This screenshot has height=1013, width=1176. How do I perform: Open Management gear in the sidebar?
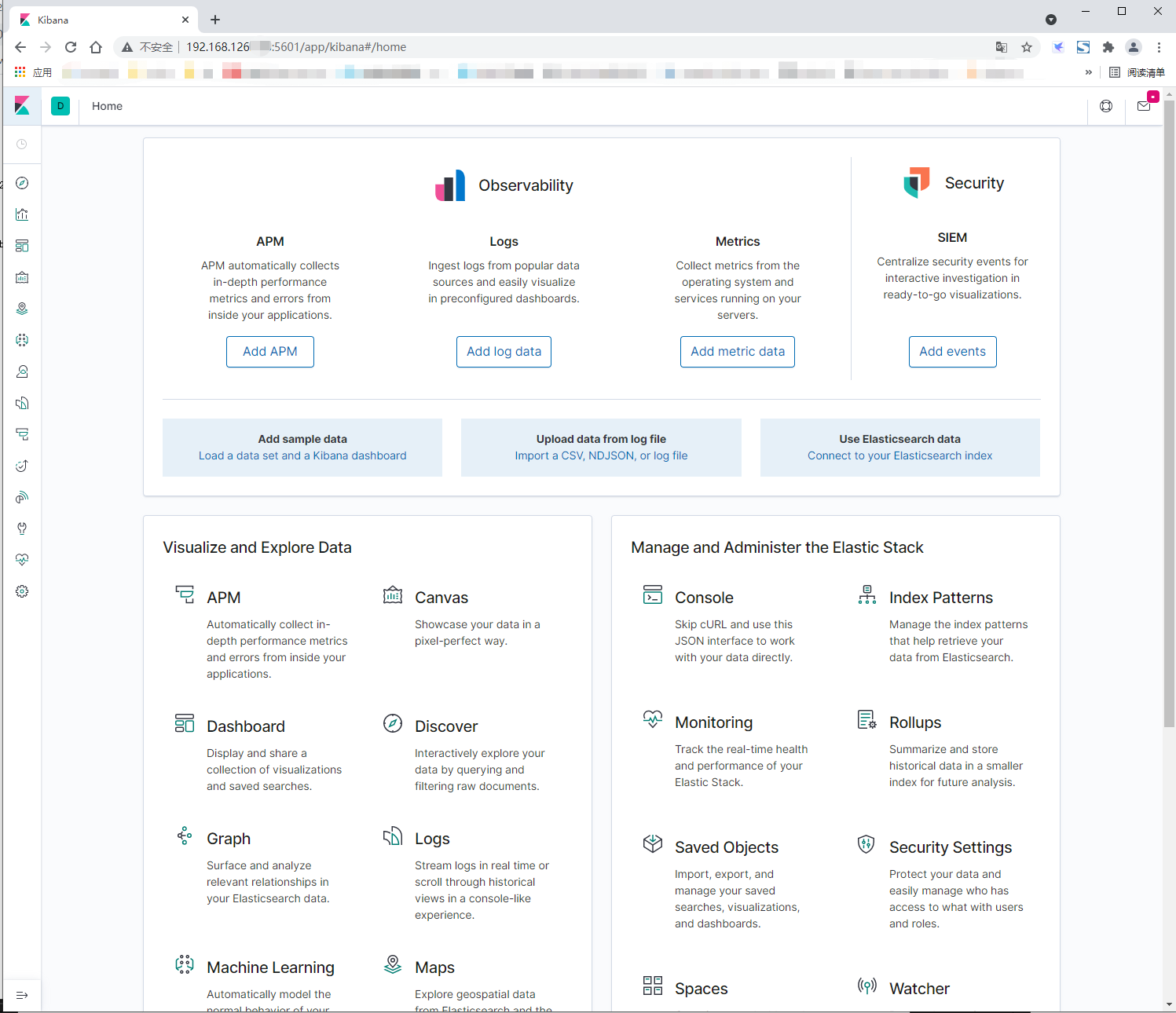coord(22,591)
